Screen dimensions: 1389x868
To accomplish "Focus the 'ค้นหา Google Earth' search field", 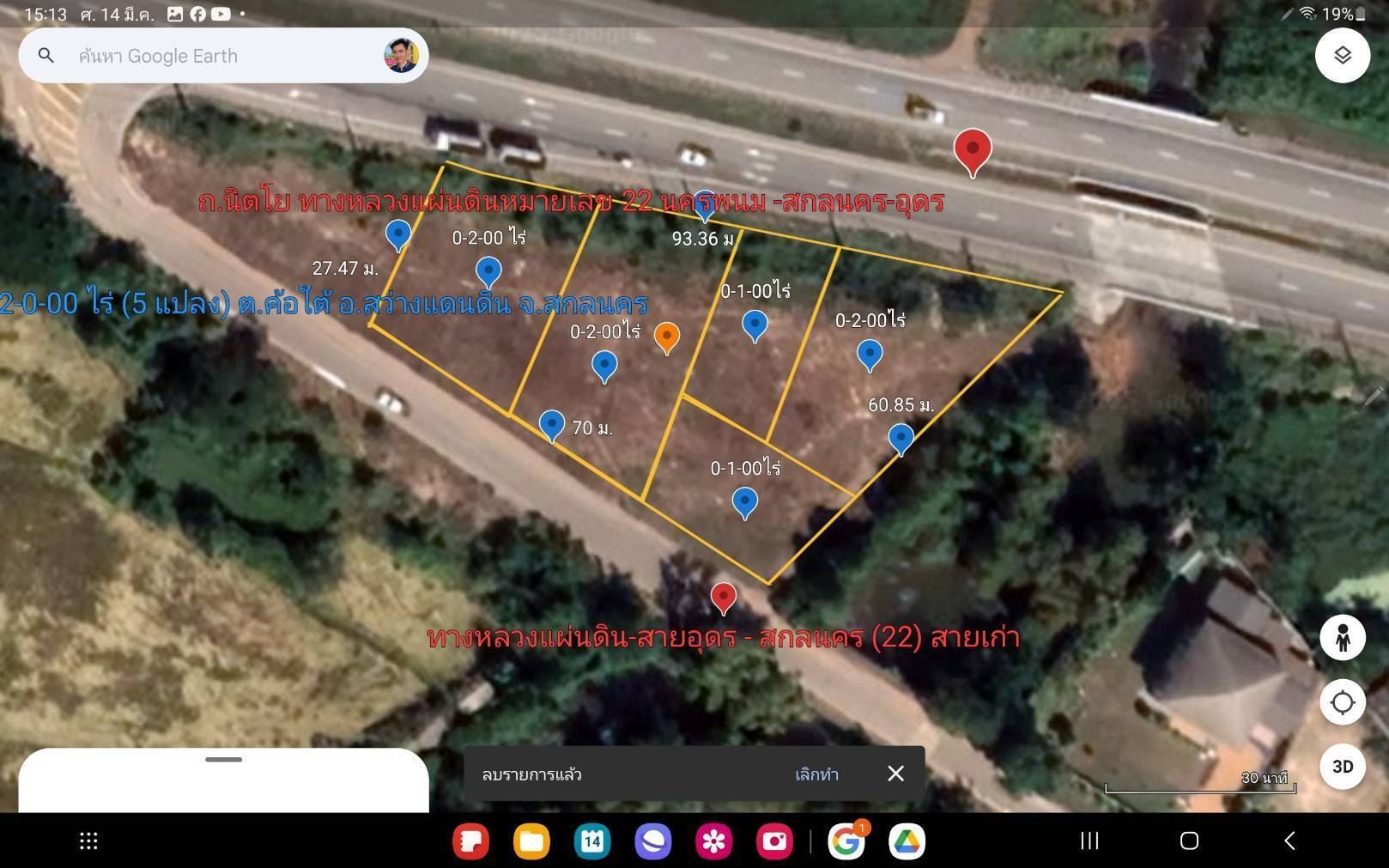I will (x=223, y=56).
